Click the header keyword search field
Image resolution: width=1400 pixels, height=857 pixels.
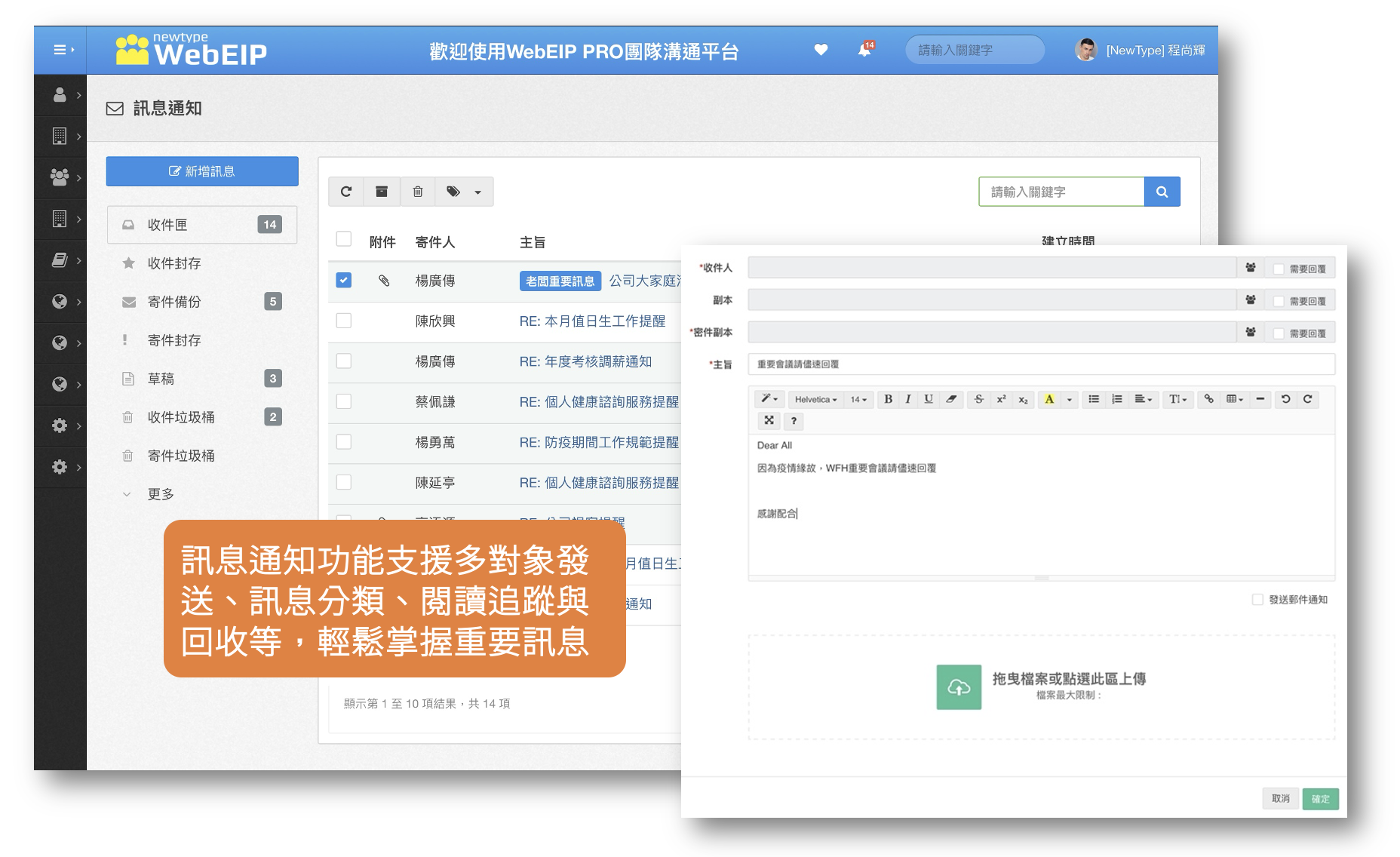(975, 50)
